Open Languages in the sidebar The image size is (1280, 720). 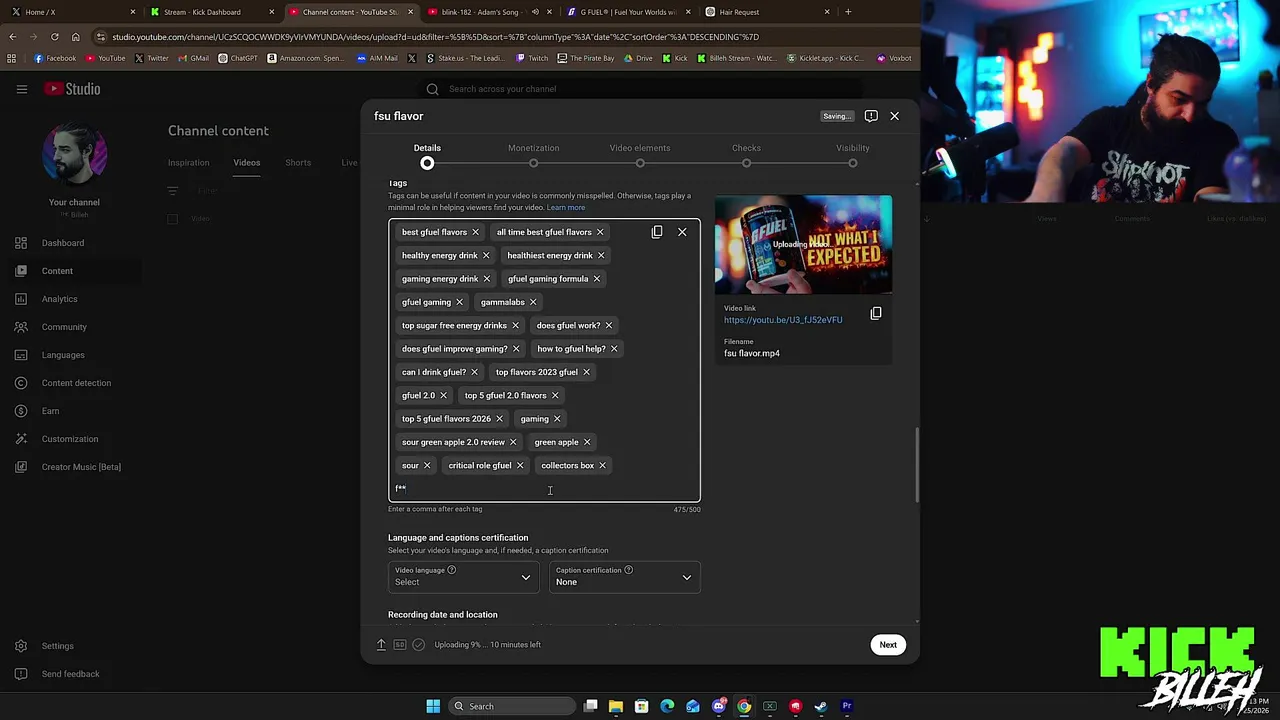click(x=63, y=355)
